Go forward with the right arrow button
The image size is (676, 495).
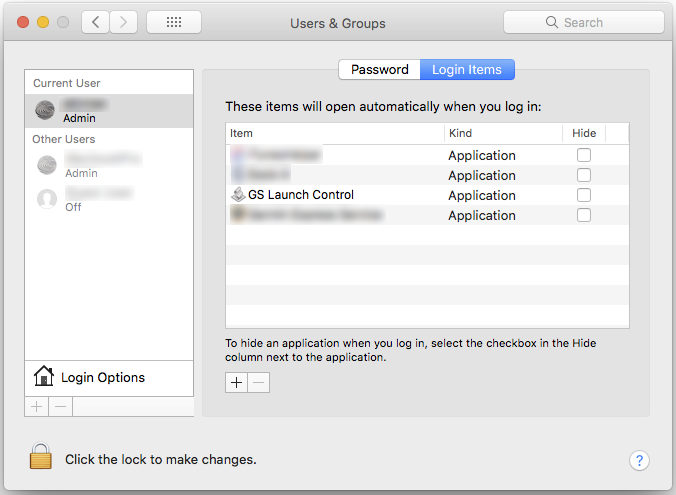point(123,22)
